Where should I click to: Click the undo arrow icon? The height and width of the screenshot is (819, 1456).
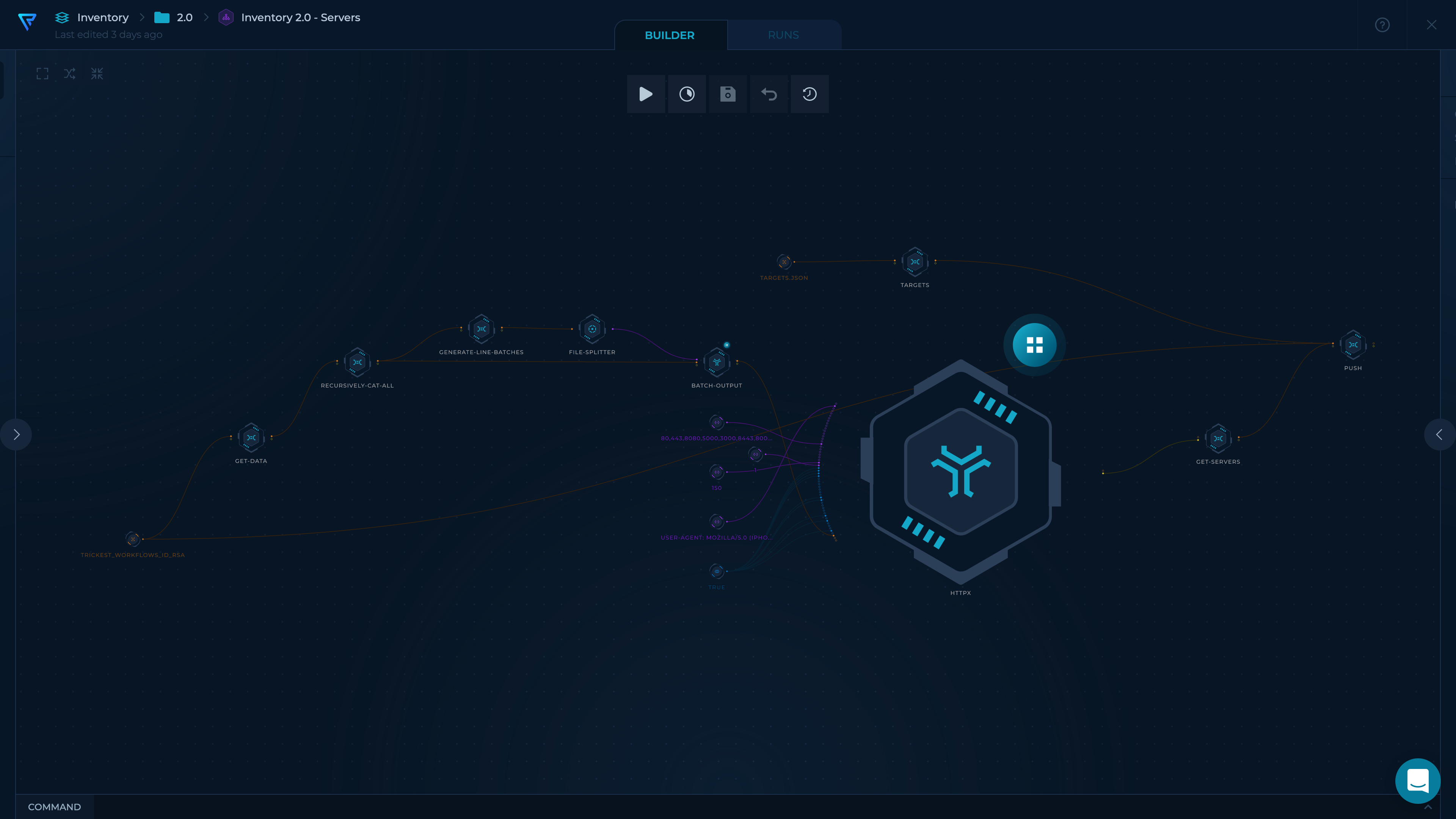tap(769, 94)
